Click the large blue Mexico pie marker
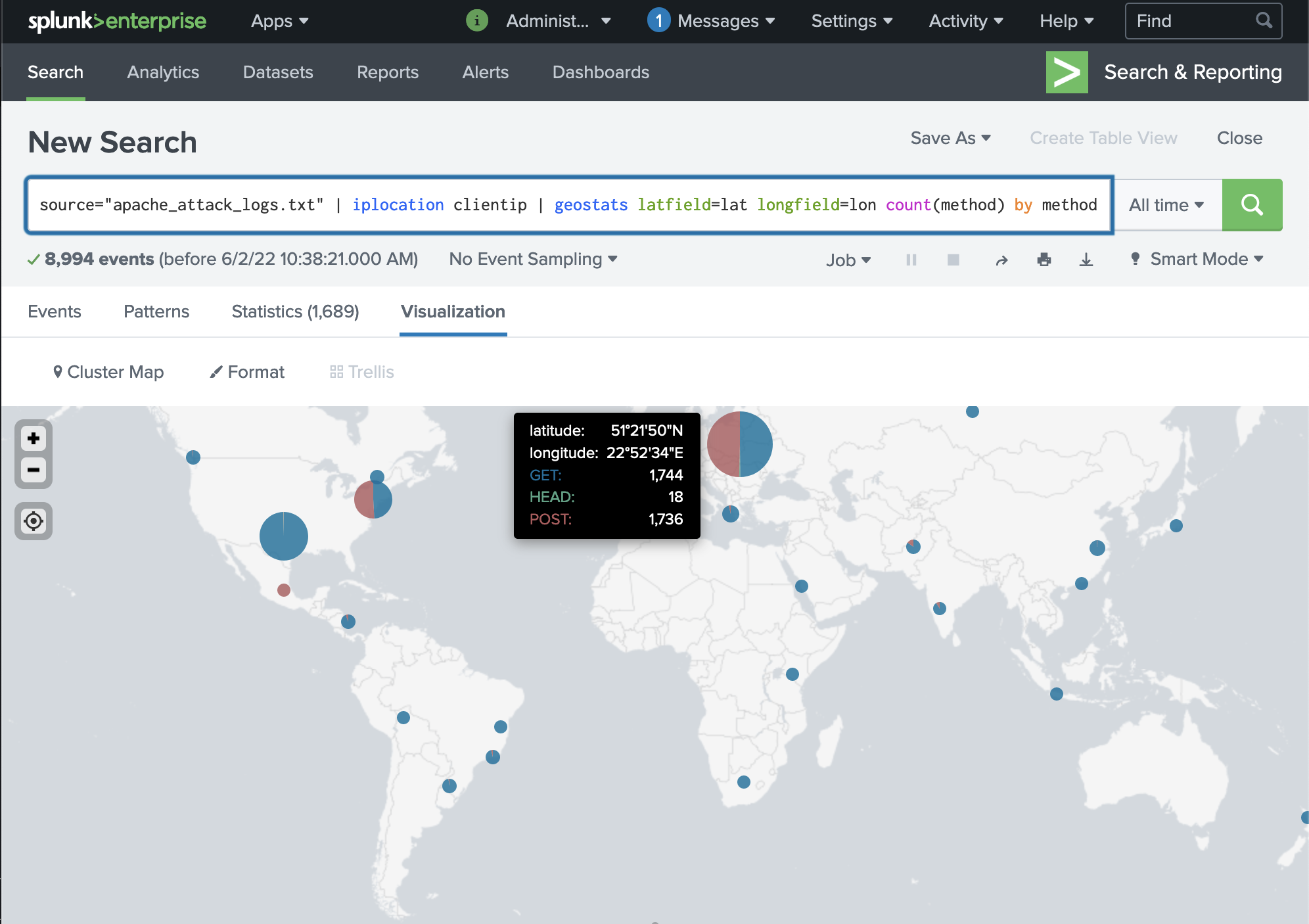 pos(283,536)
